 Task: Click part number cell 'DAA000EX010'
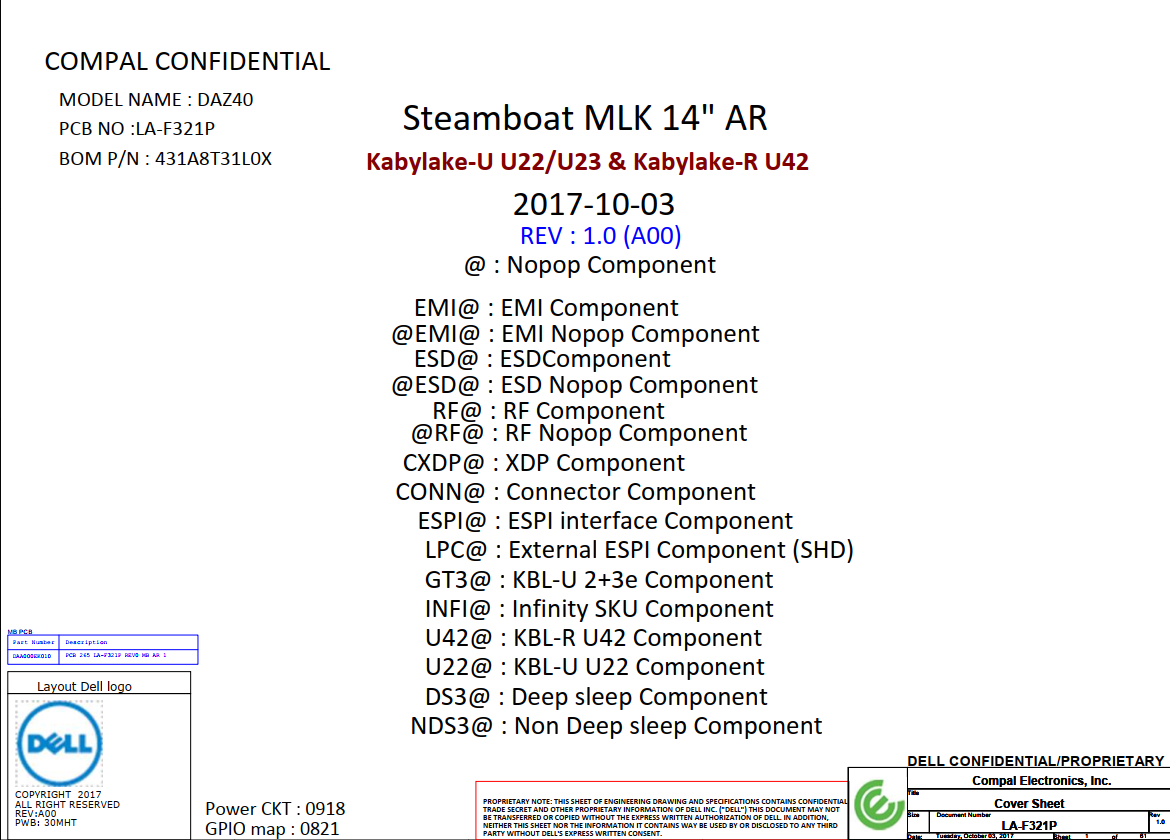click(32, 656)
